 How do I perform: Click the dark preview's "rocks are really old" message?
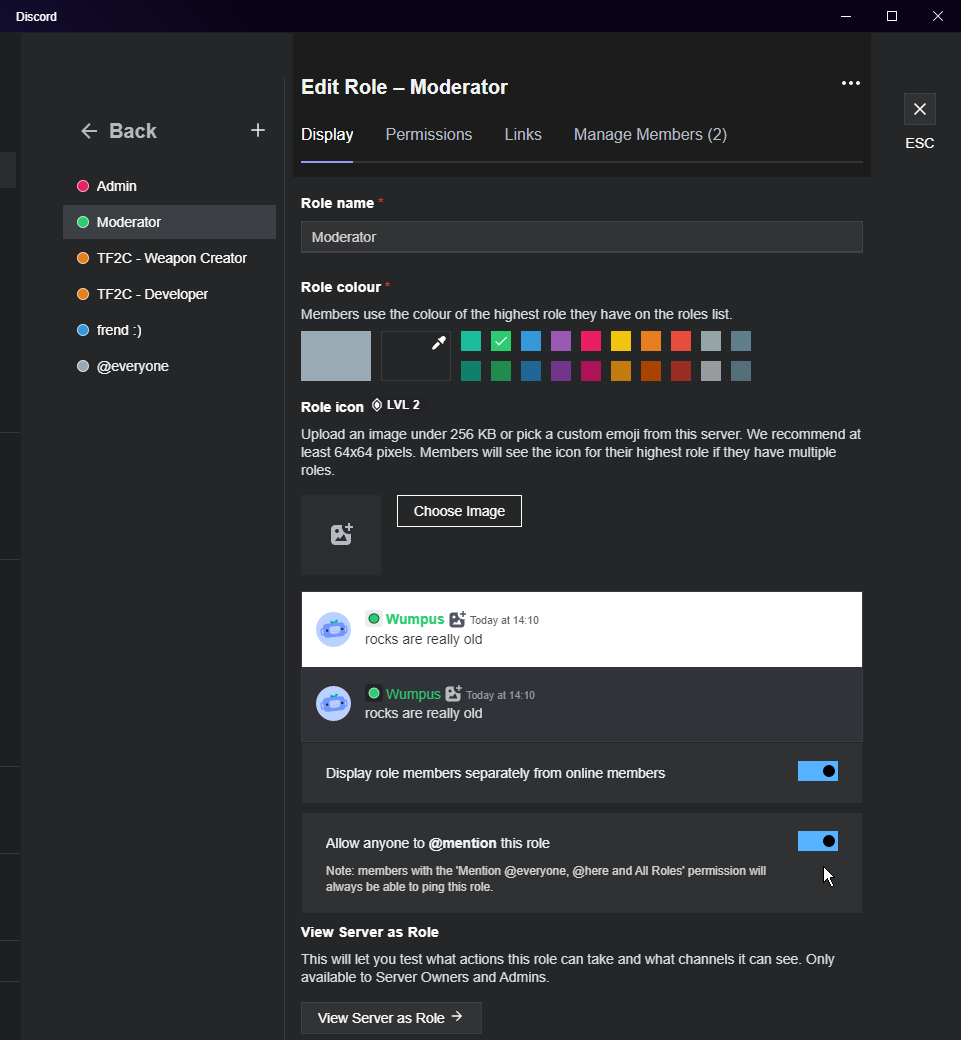(424, 714)
